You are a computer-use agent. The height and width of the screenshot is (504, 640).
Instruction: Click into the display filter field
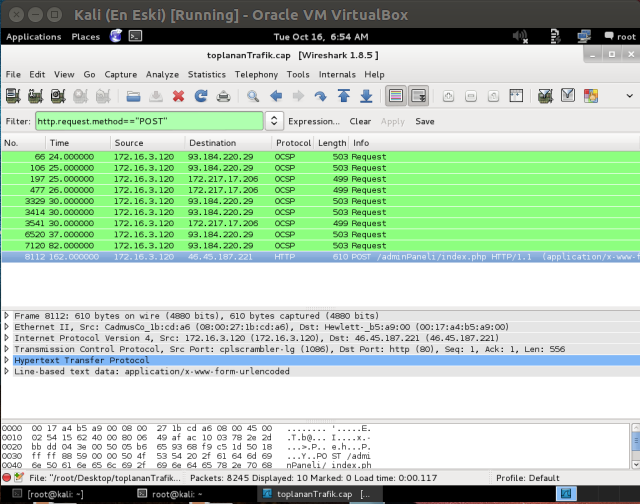point(149,121)
